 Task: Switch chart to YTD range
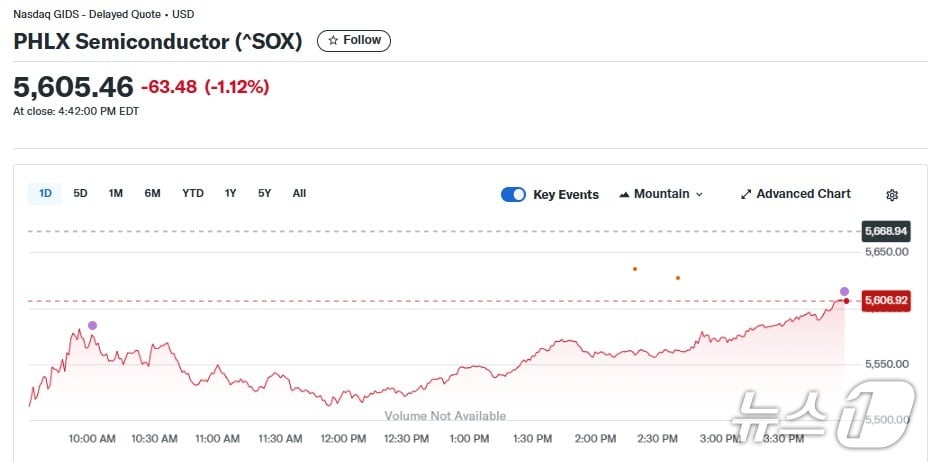(193, 193)
